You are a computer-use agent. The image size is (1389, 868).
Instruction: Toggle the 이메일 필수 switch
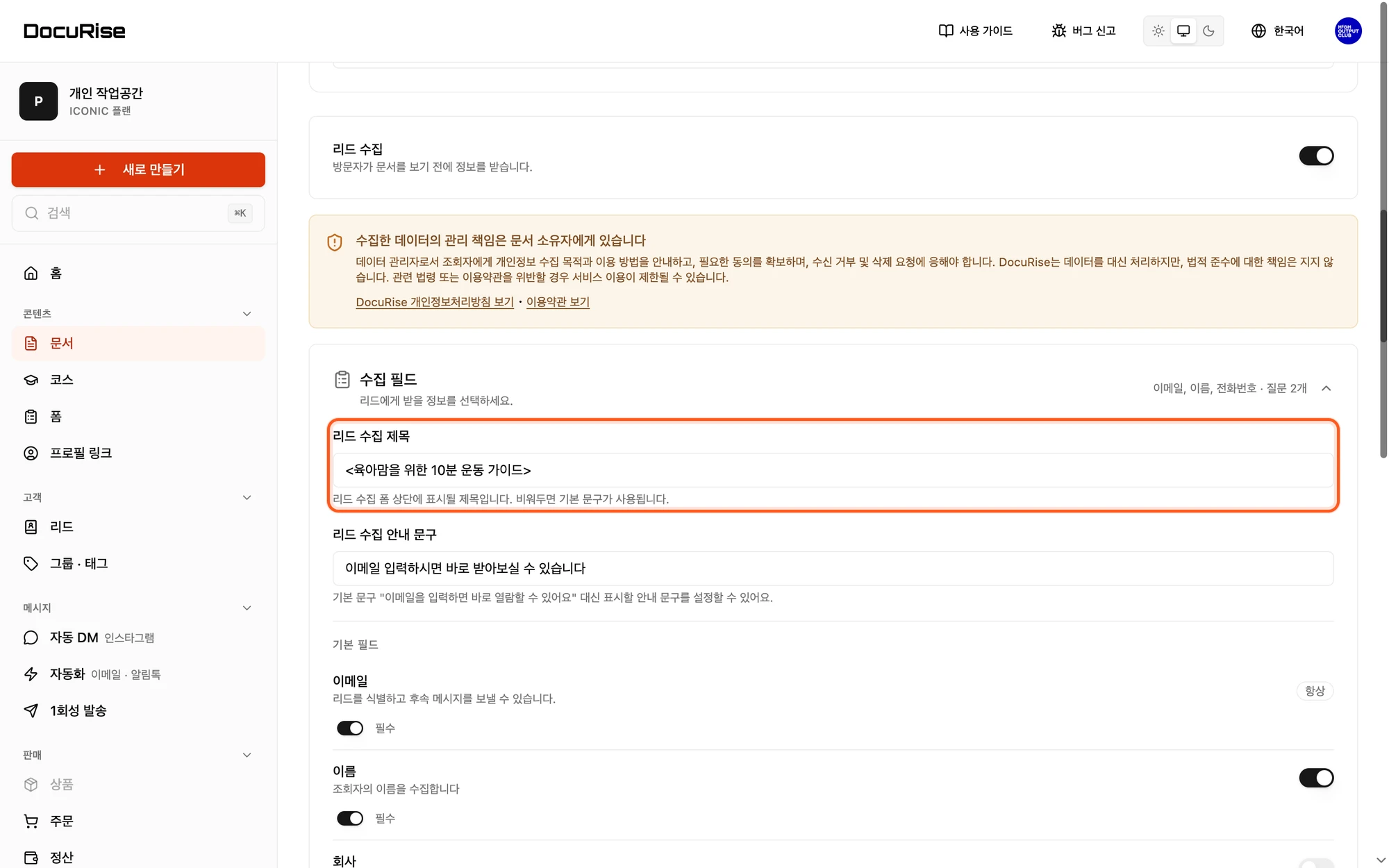350,728
